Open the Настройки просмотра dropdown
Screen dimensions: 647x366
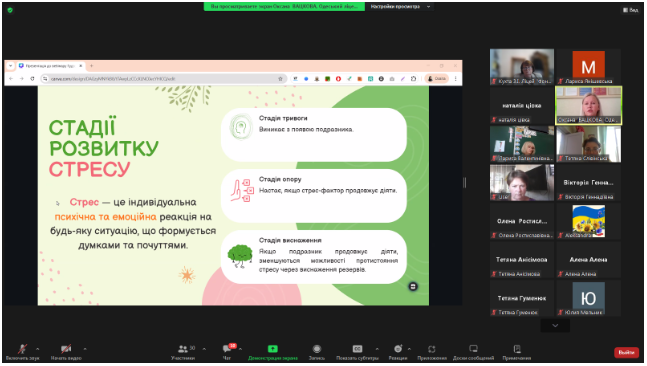[400, 7]
